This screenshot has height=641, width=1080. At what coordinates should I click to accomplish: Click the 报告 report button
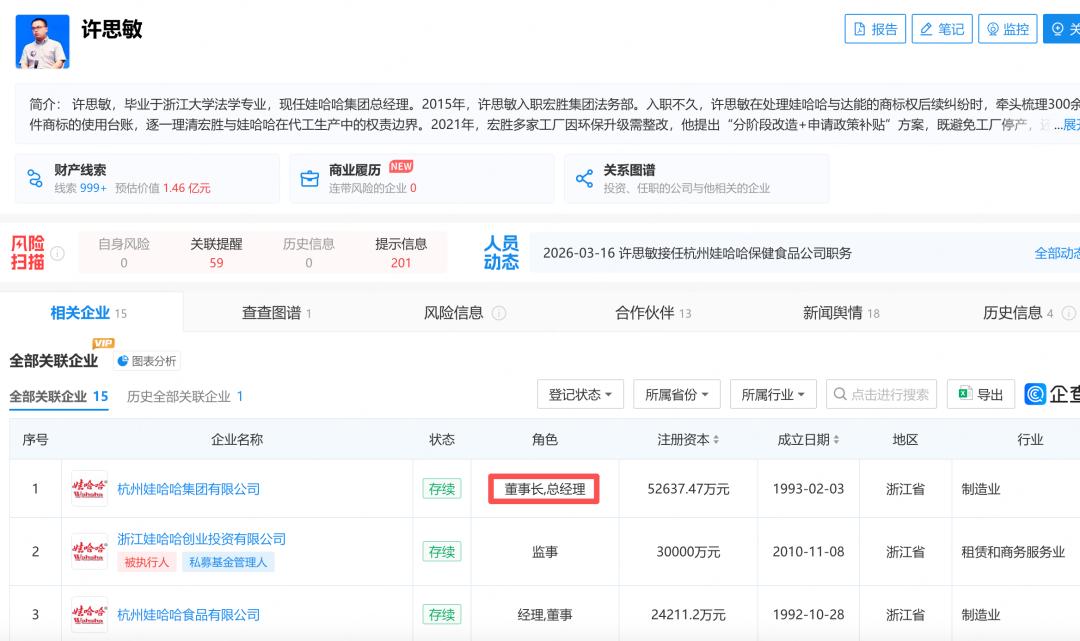(x=875, y=29)
